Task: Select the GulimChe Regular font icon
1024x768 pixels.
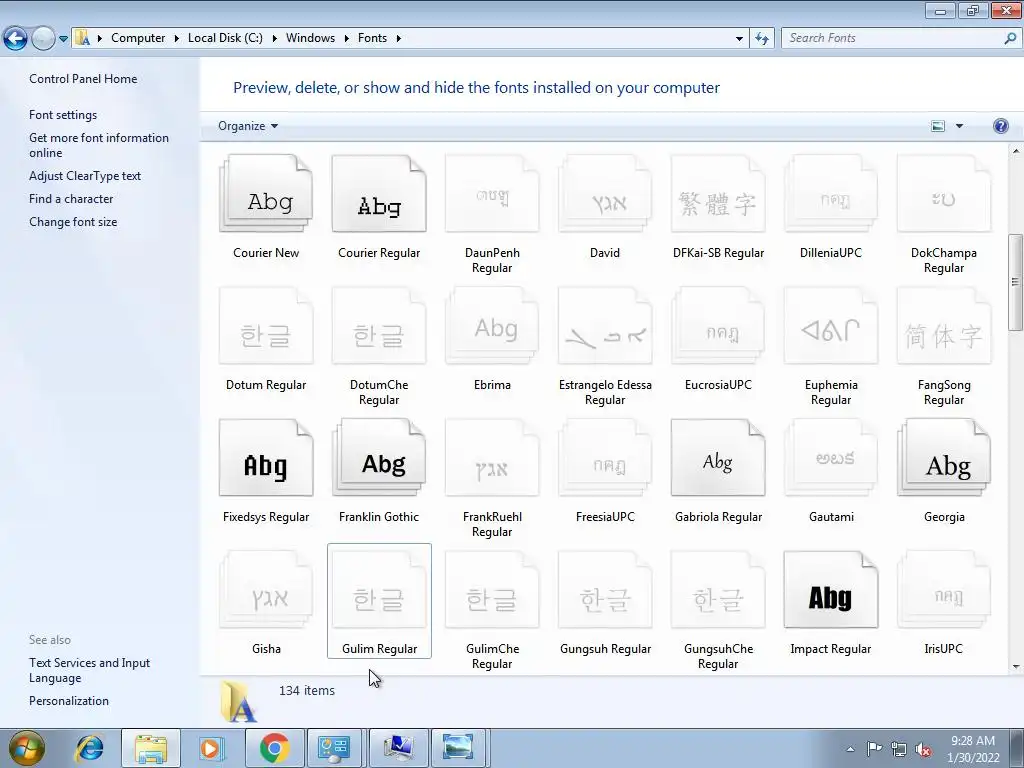Action: point(492,590)
